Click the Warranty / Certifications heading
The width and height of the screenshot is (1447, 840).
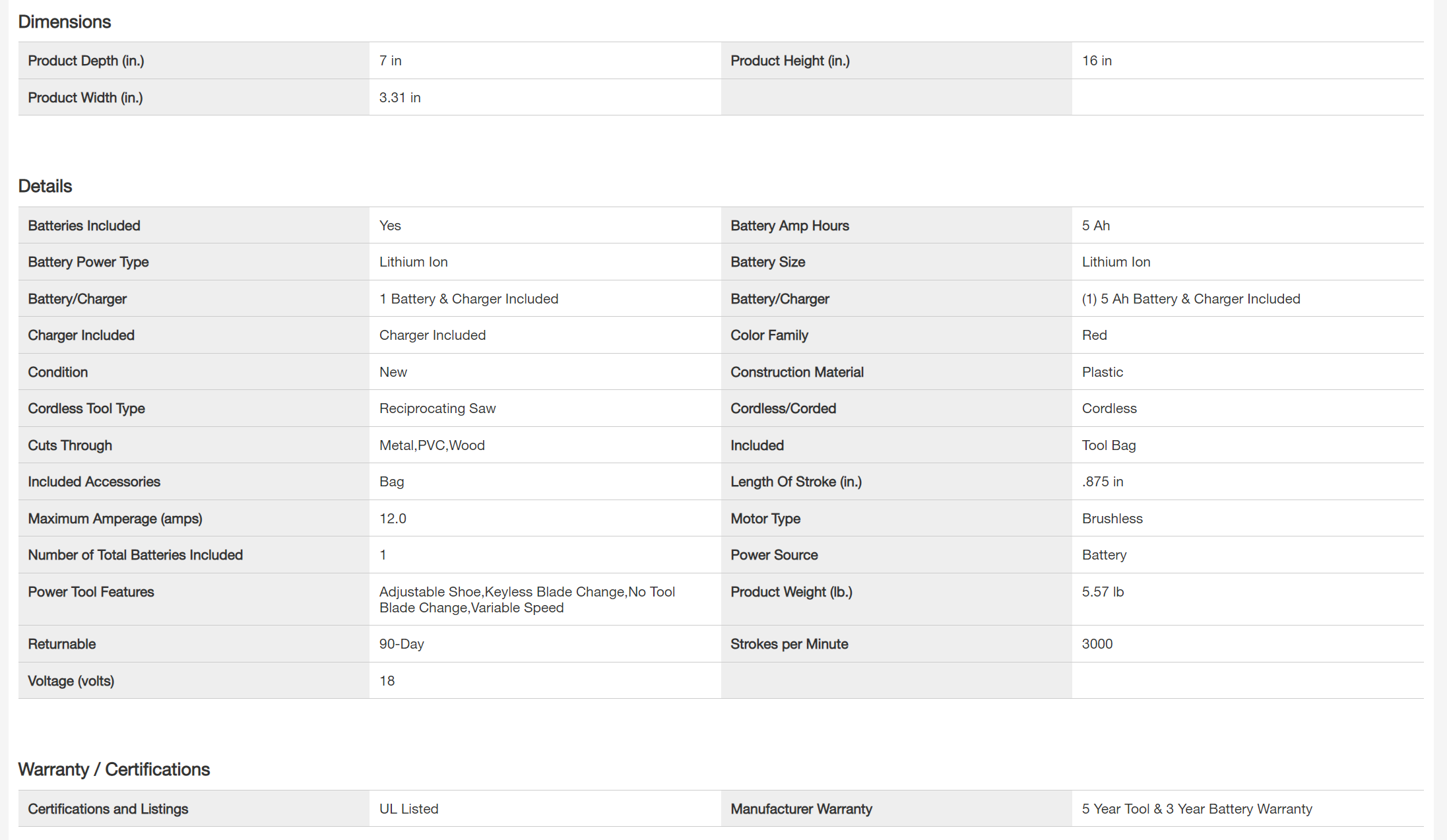click(113, 769)
